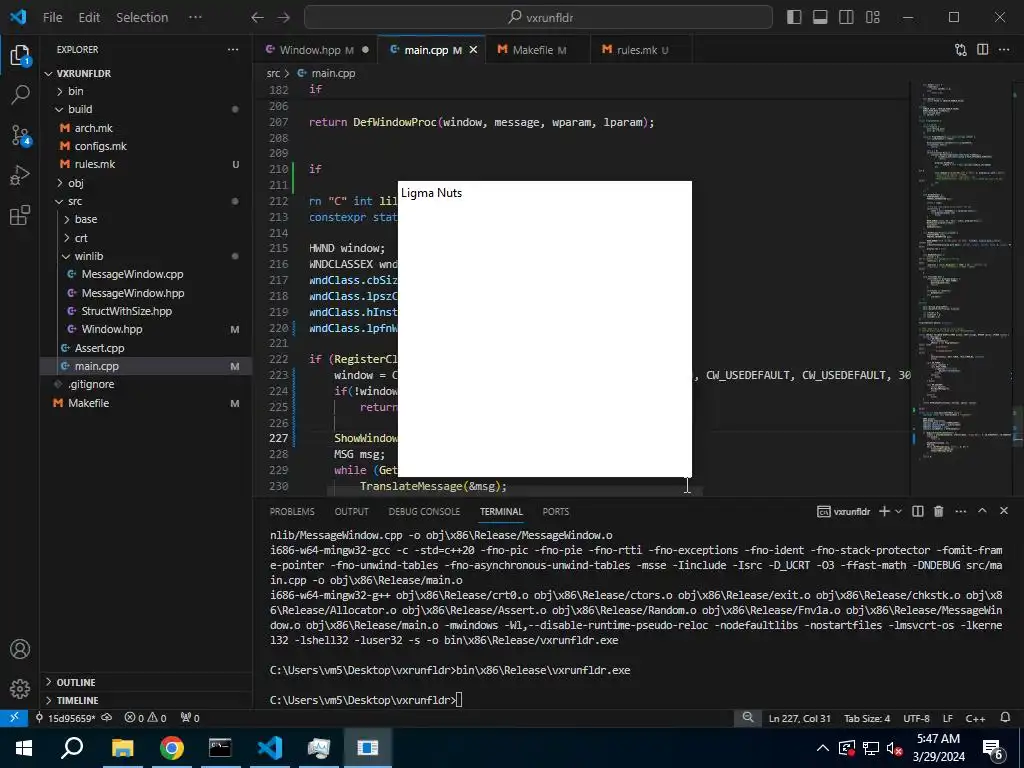
Task: Open MessageWindow.cpp in explorer
Action: (x=133, y=274)
